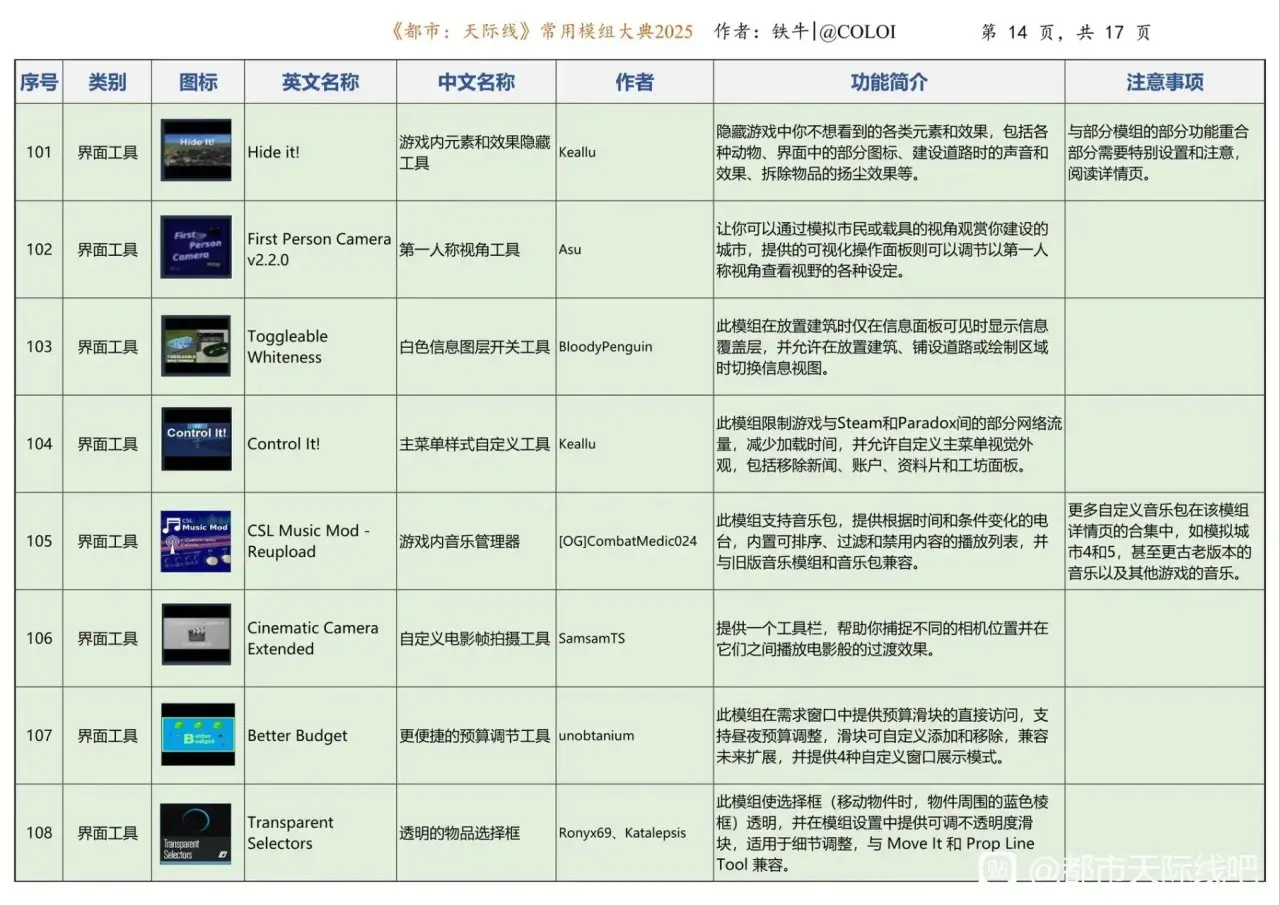Screen dimensions: 1280x905
Task: Click author name unobtanium
Action: 596,736
